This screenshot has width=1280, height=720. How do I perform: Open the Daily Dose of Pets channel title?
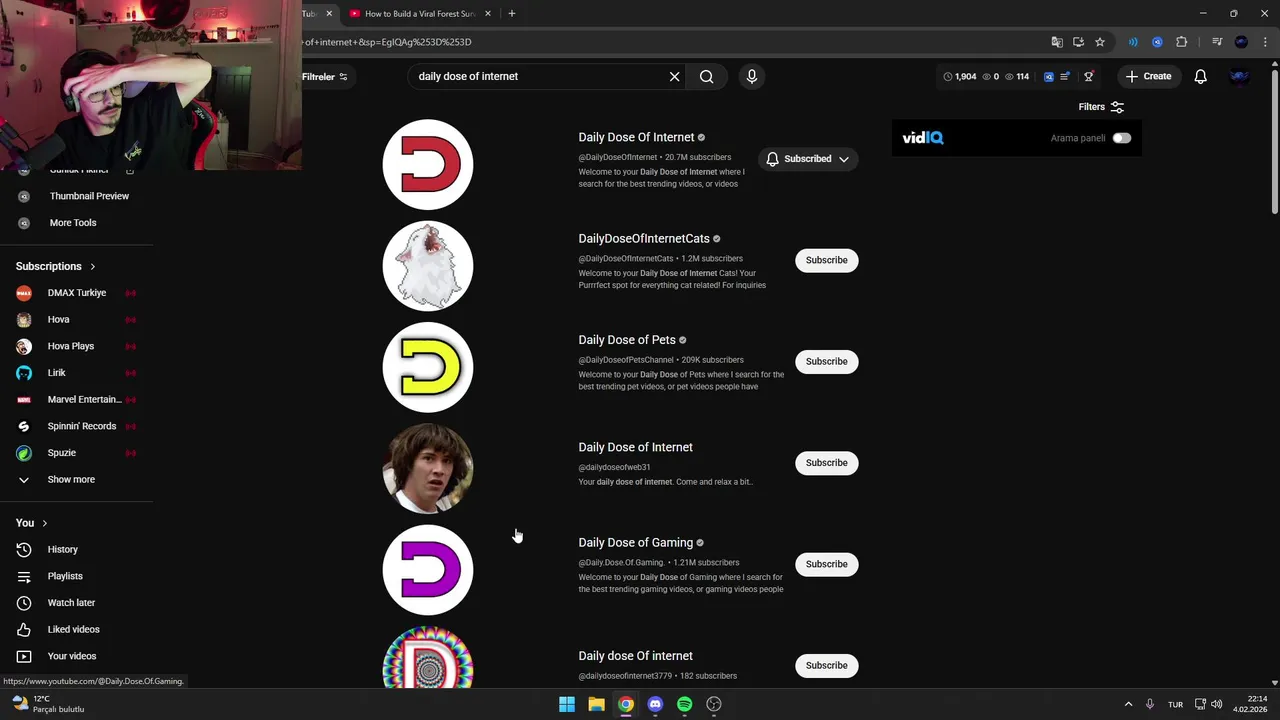click(627, 340)
